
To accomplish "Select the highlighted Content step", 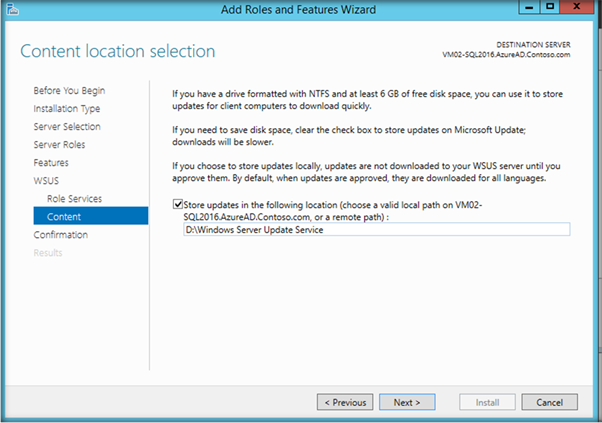I will click(x=64, y=217).
